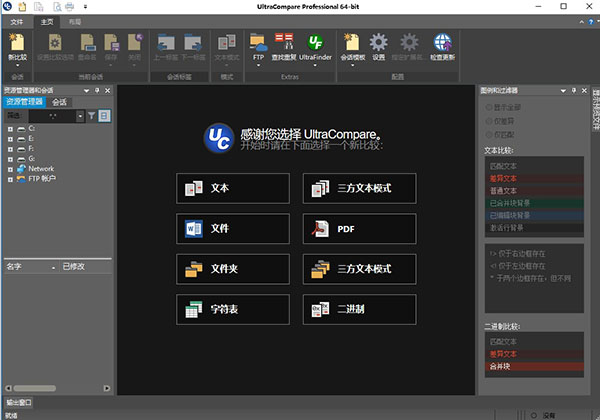
Task: Toggle the list view icon beside the filter
Action: pyautogui.click(x=104, y=116)
